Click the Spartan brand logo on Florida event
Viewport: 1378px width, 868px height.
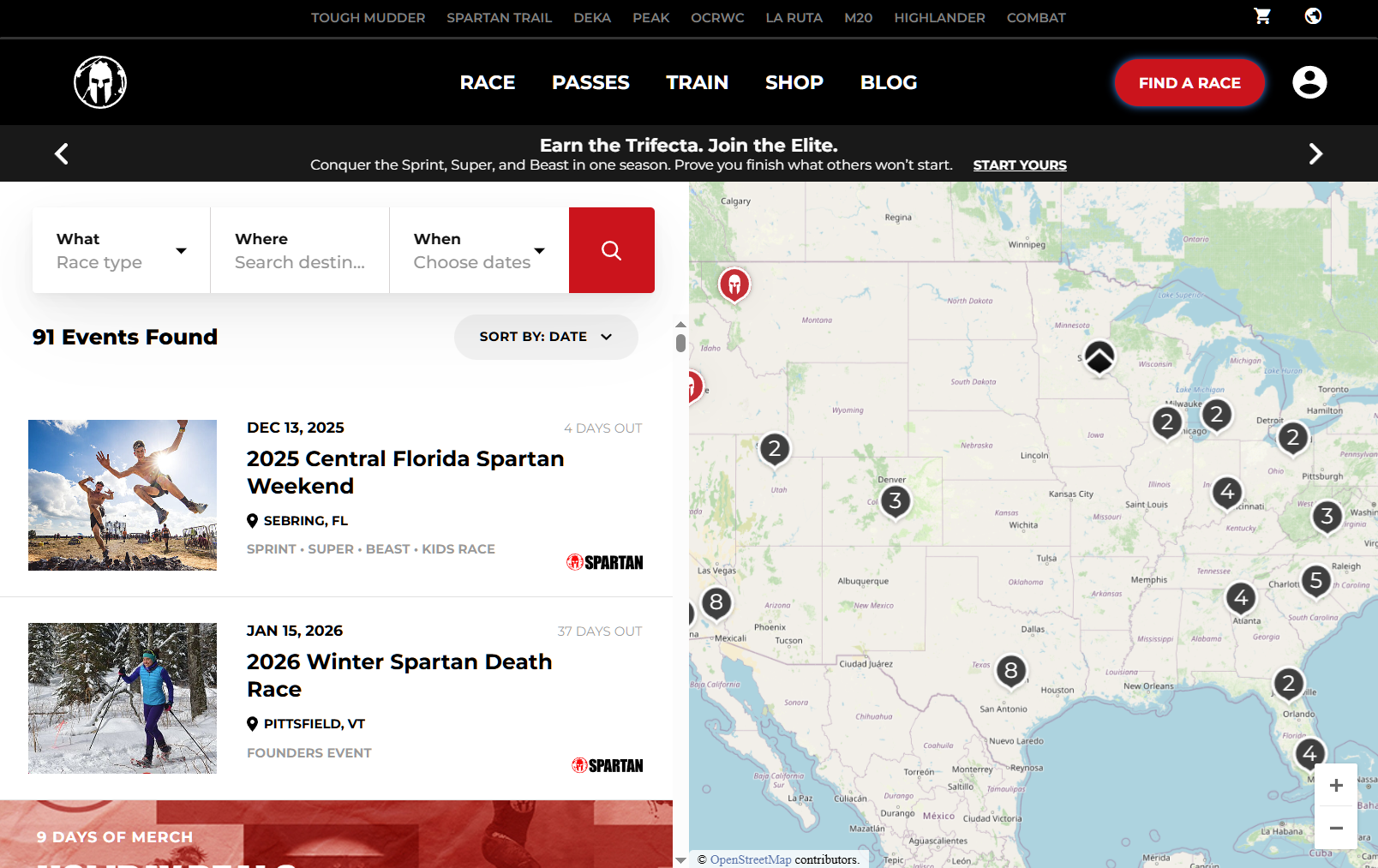click(x=605, y=562)
